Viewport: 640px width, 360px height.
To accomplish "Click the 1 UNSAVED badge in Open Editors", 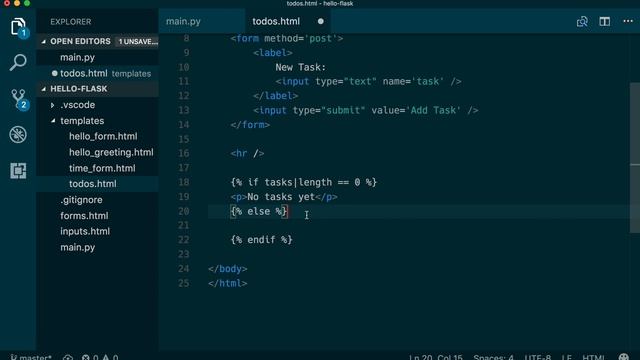I will (x=138, y=42).
